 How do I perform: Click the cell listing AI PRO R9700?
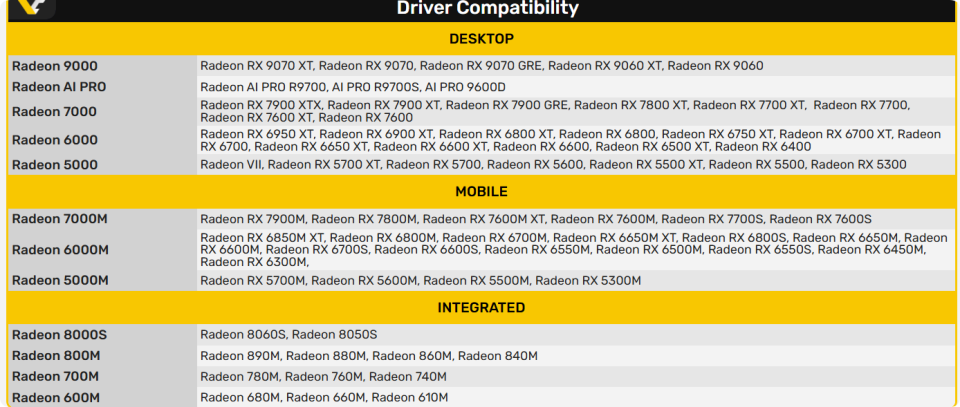(576, 87)
